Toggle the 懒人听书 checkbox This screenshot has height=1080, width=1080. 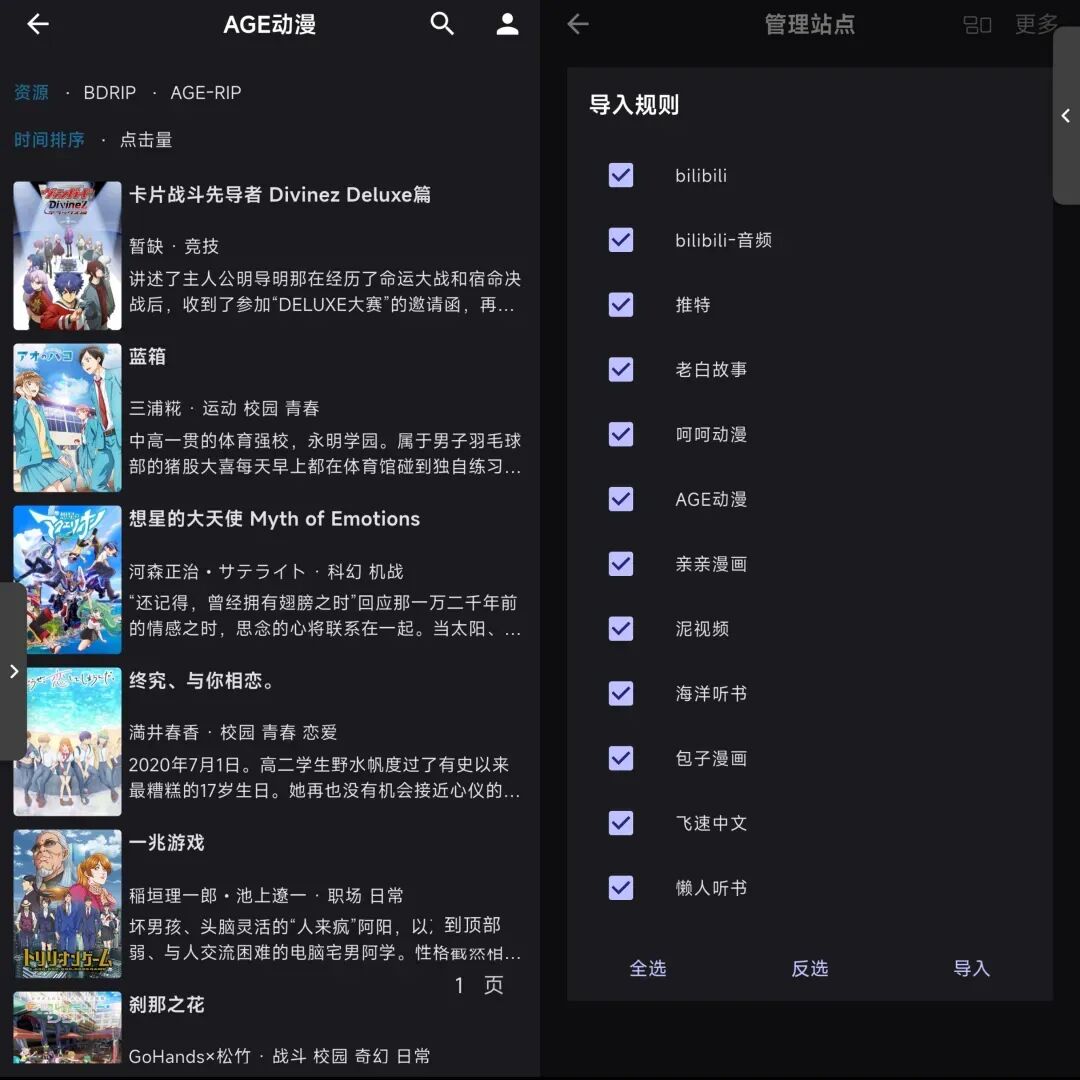(x=621, y=887)
